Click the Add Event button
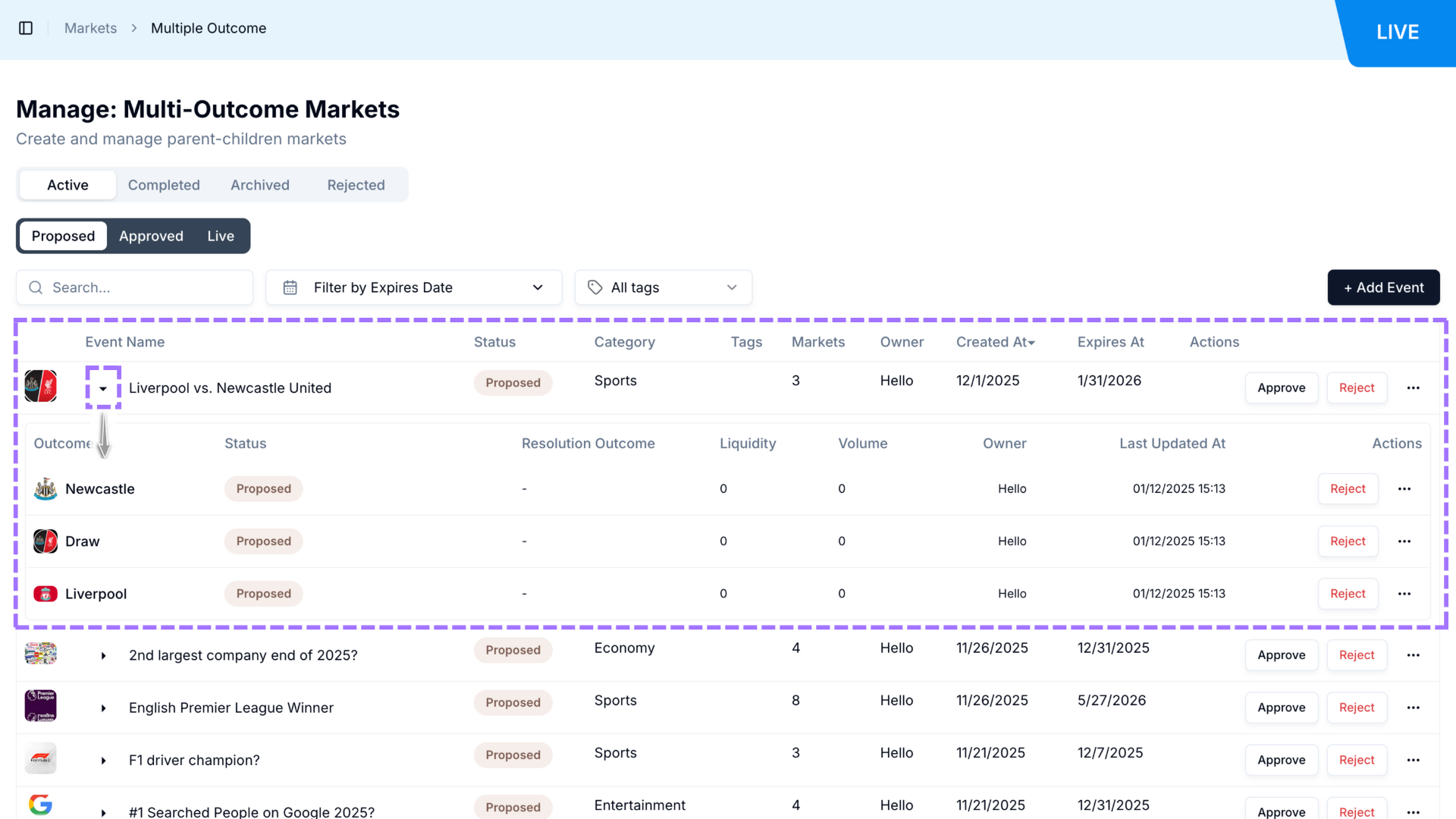The image size is (1456, 819). (1383, 287)
